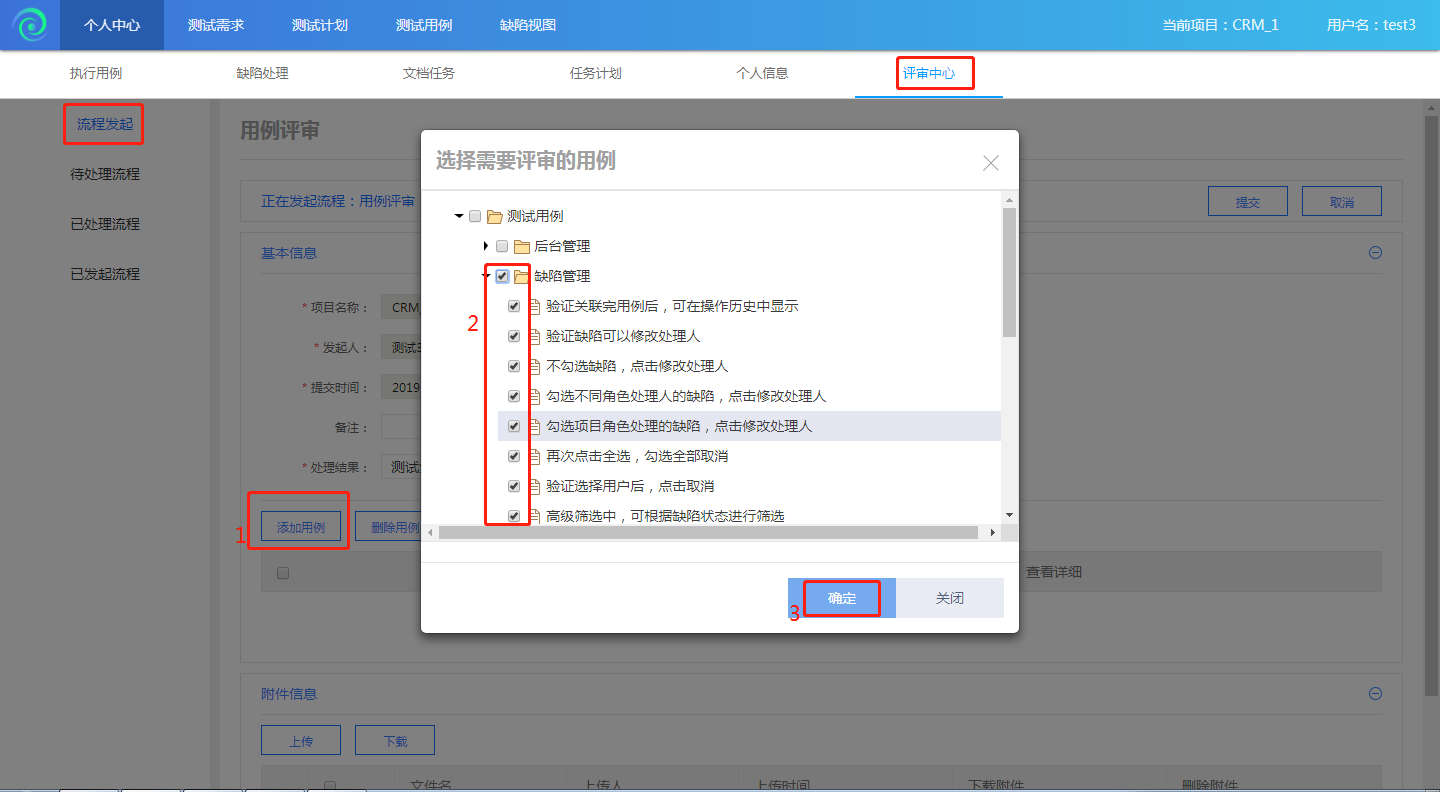Click the 缺陷管理 folder icon
The width and height of the screenshot is (1440, 792).
click(x=521, y=277)
